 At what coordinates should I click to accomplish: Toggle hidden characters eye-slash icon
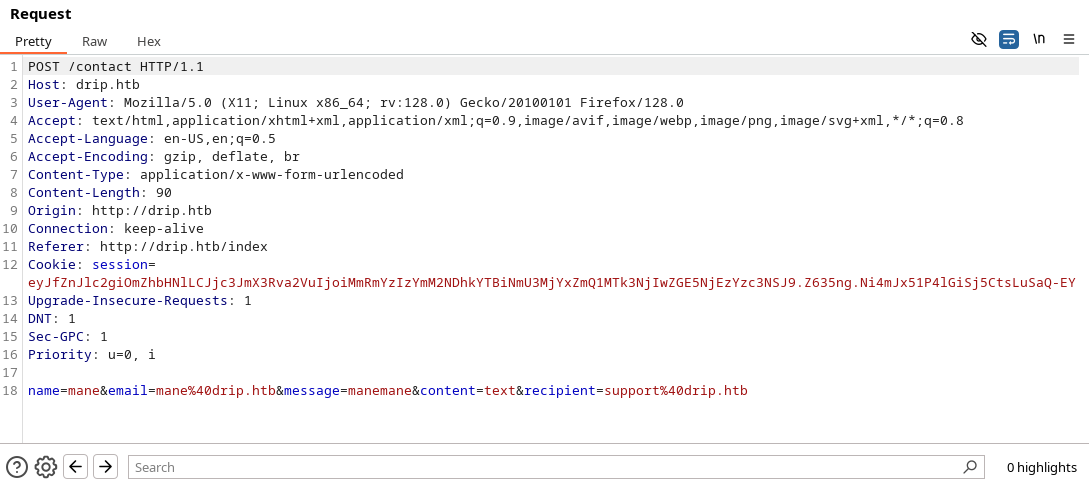coord(979,39)
